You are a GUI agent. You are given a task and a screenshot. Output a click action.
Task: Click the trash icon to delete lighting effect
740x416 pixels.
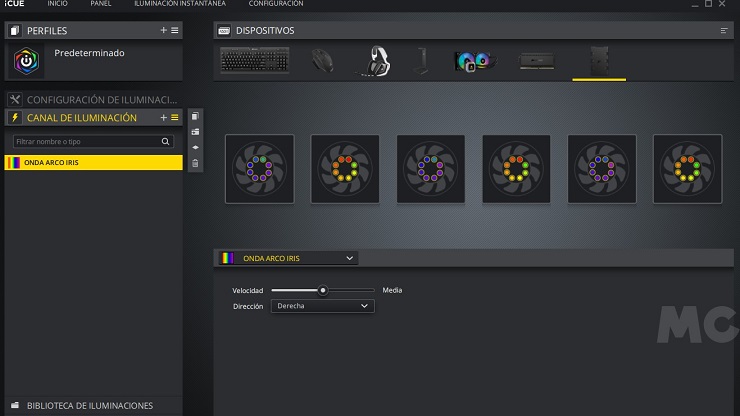click(x=195, y=163)
